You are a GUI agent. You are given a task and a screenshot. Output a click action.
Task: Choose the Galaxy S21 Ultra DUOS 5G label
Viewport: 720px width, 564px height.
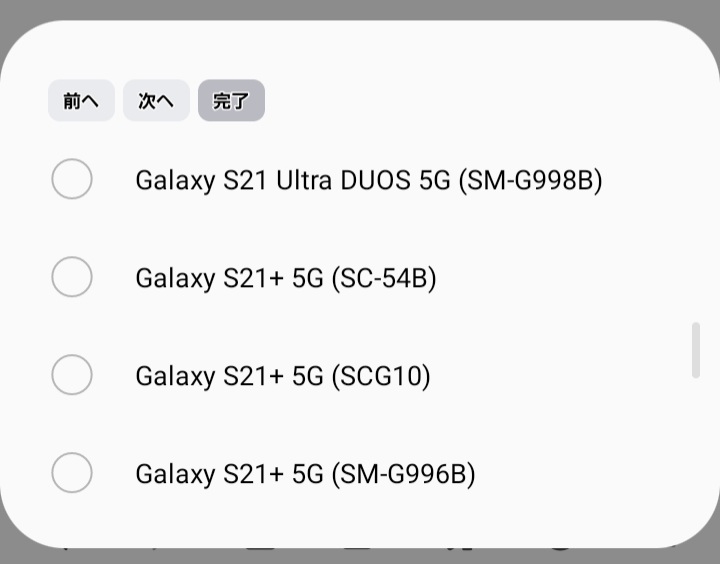(x=369, y=180)
